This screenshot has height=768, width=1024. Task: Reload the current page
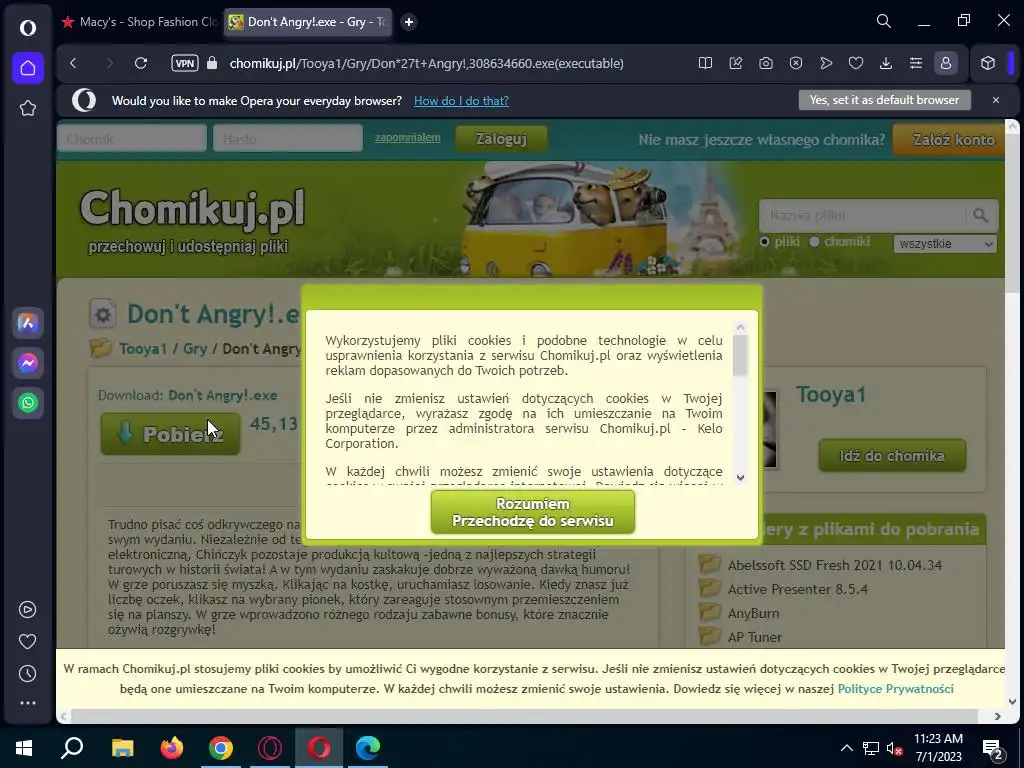(140, 63)
